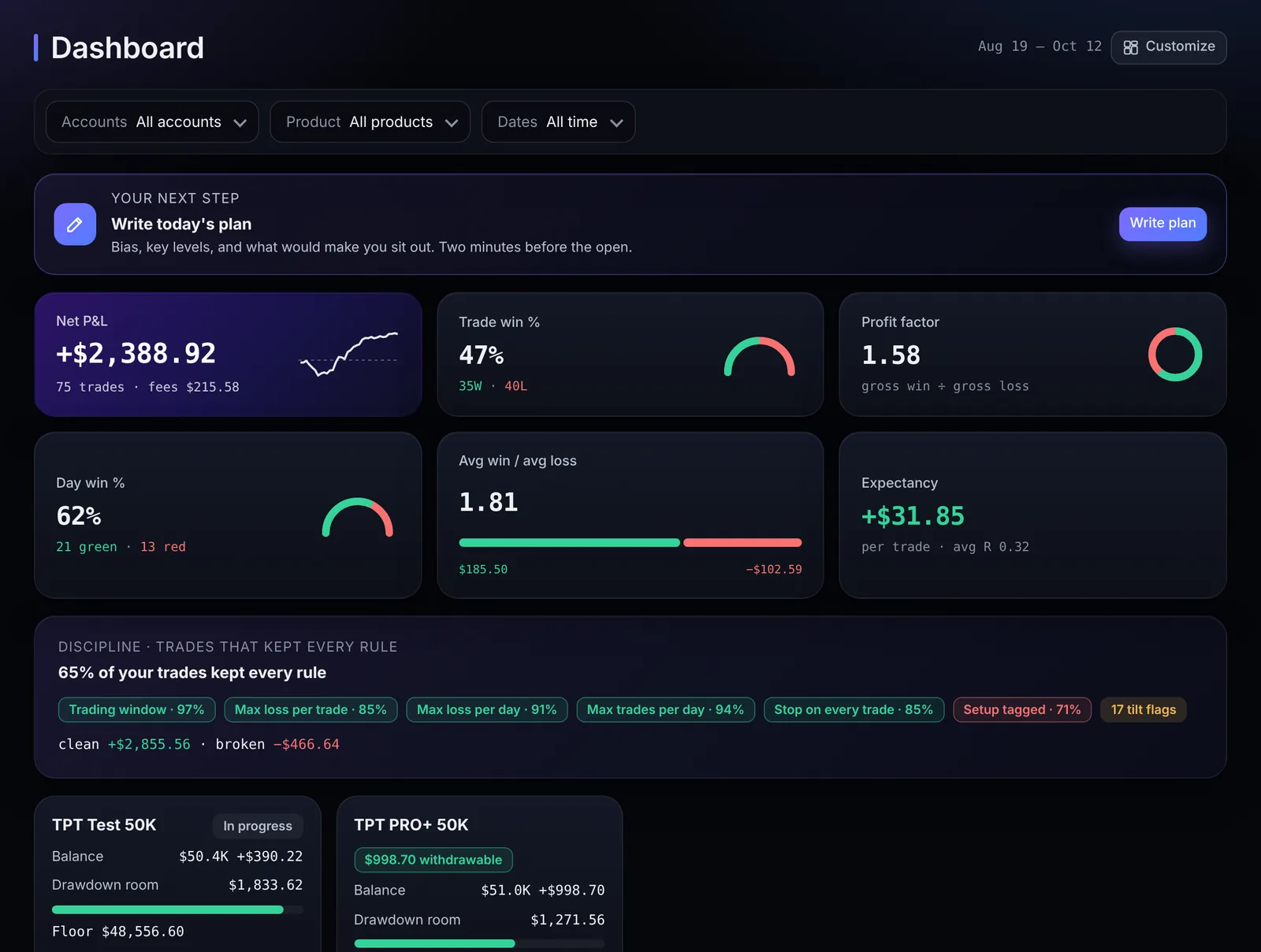Click 65% of your trades kept every rule

click(x=192, y=673)
